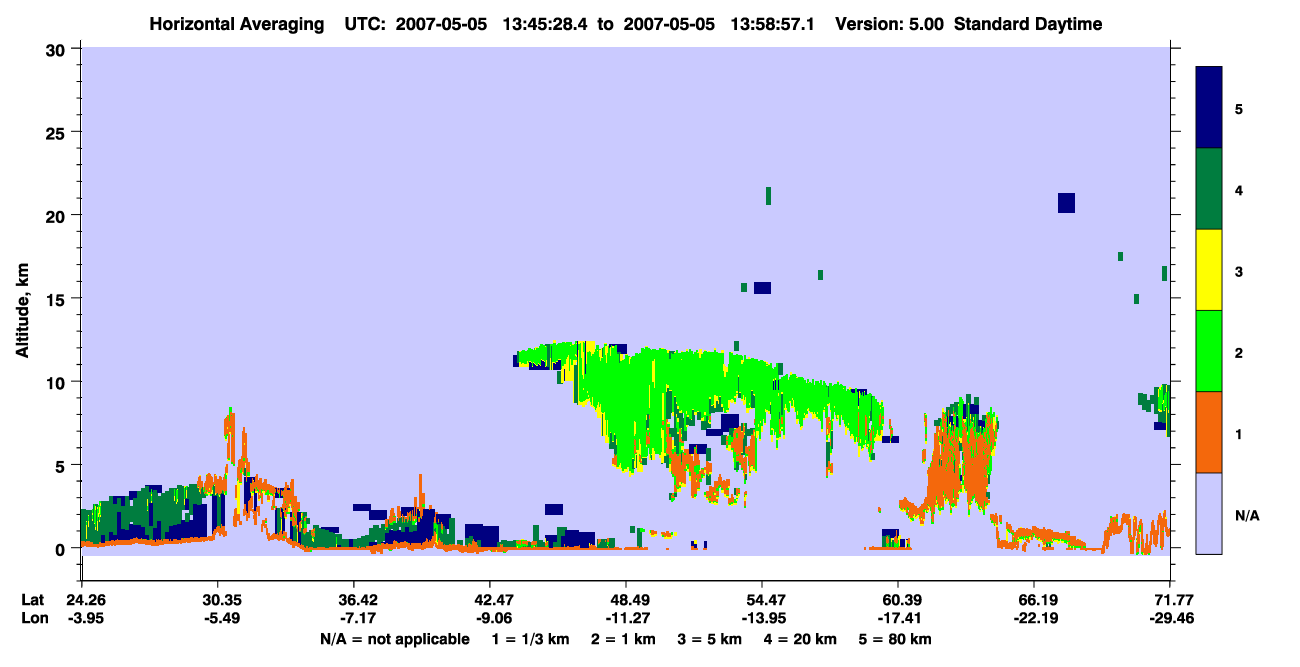Click the isolated dark blue square near 20 km

(x=1066, y=203)
